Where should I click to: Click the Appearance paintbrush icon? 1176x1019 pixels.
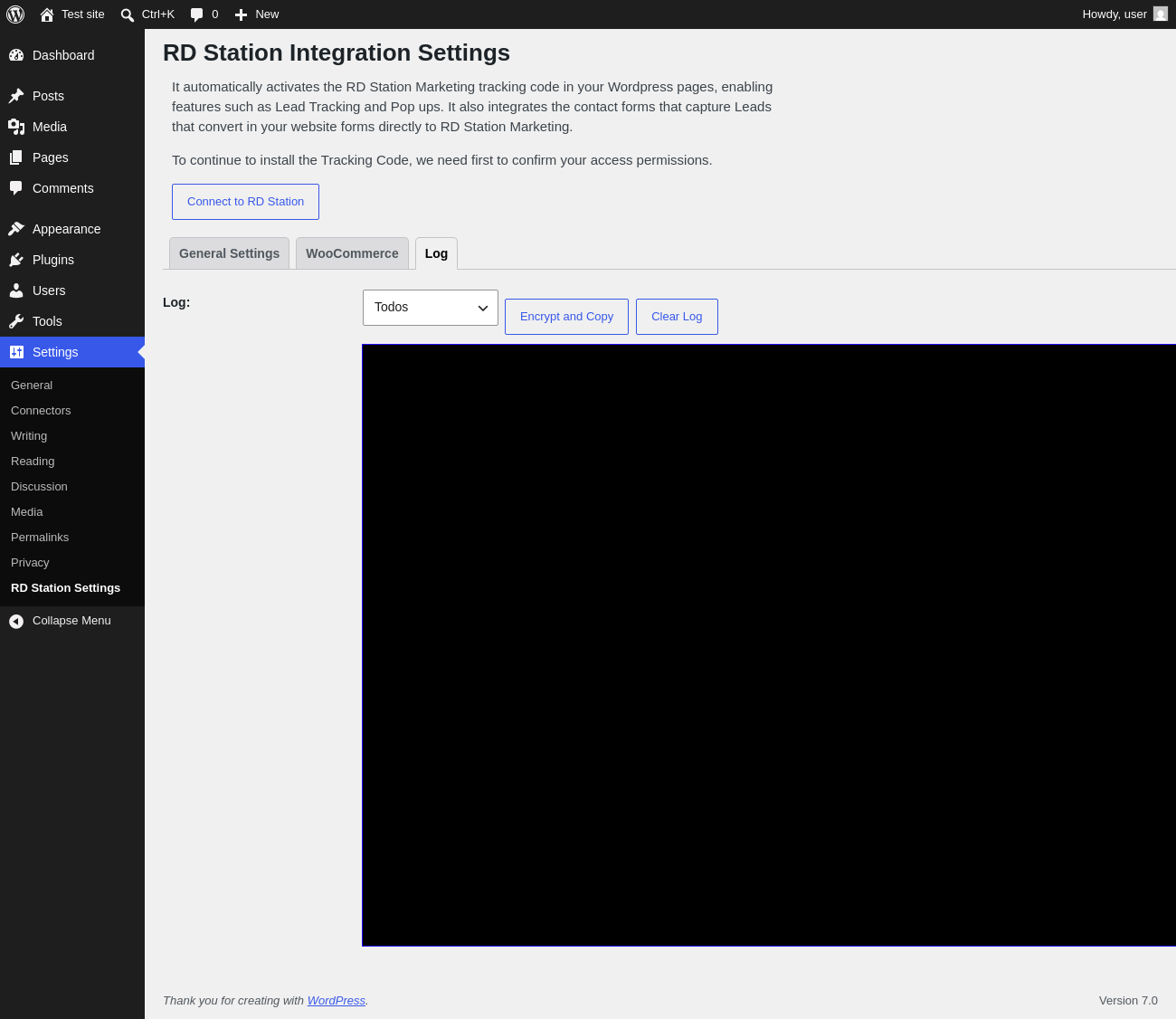(16, 229)
